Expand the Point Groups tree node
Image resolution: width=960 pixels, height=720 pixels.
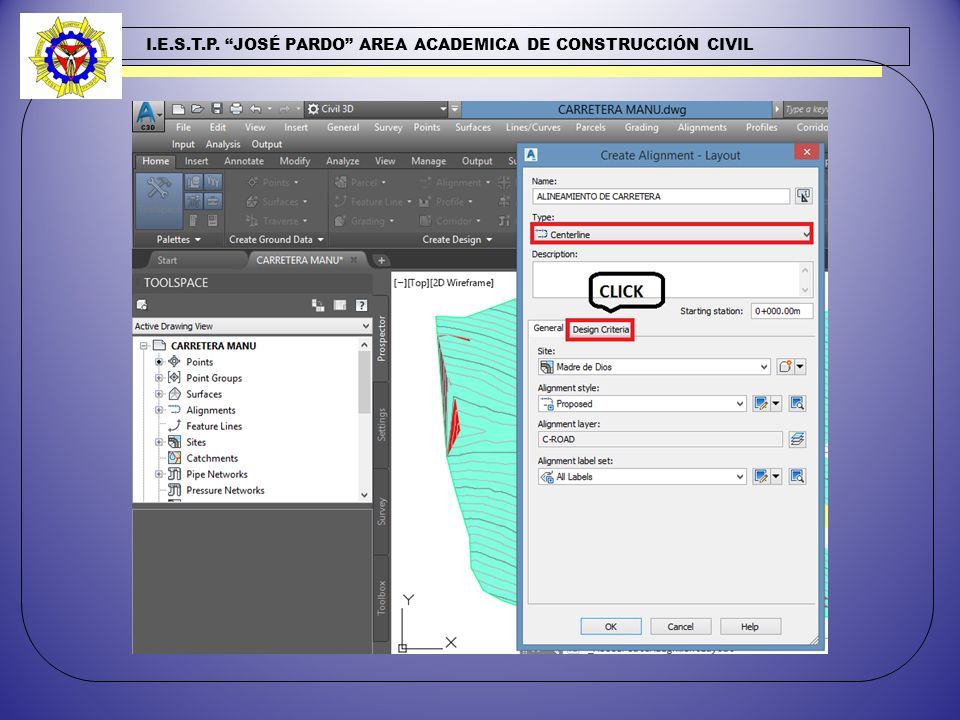(x=159, y=378)
